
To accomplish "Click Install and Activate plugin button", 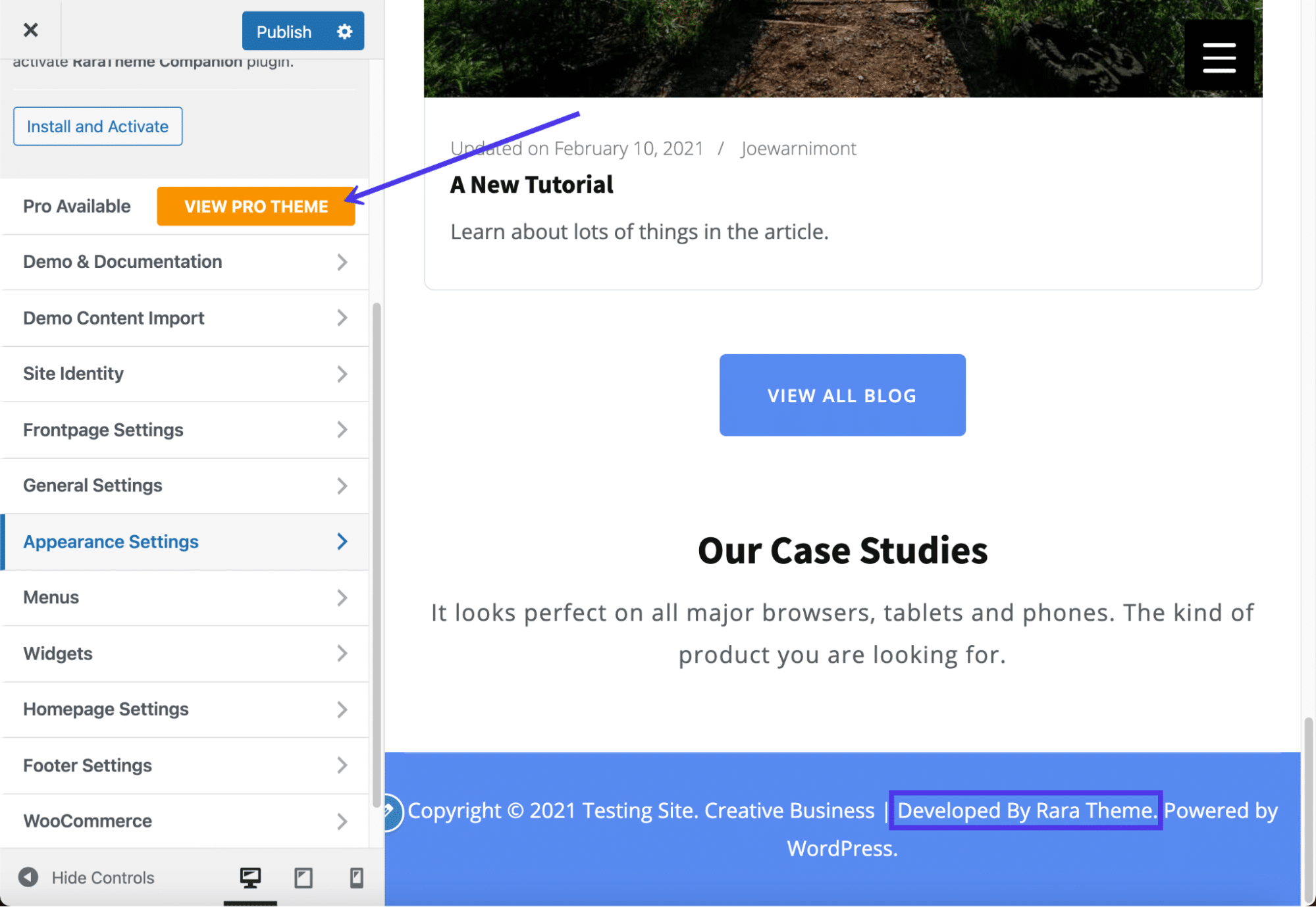I will click(97, 126).
